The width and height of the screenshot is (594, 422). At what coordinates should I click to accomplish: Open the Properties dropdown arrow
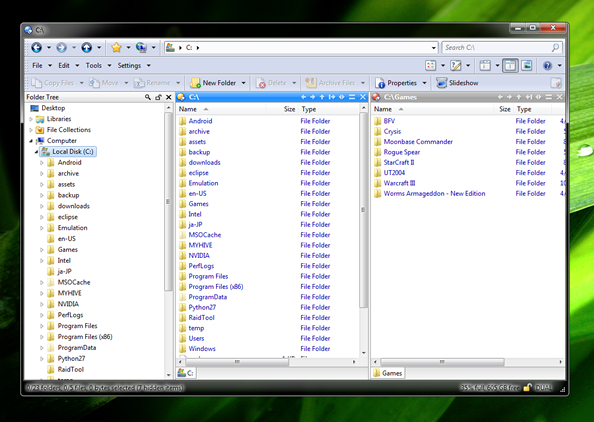point(424,83)
